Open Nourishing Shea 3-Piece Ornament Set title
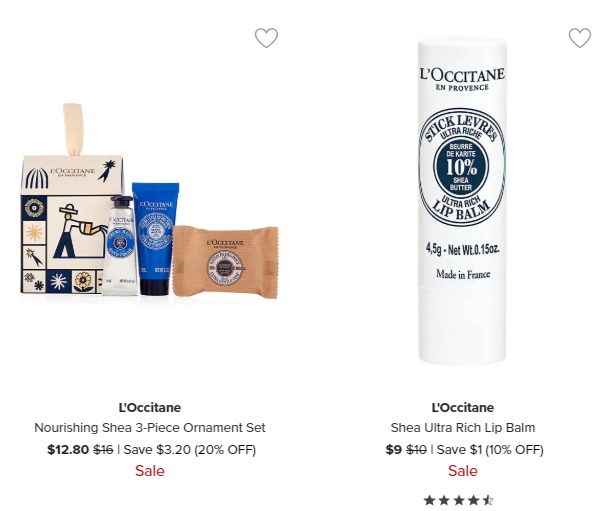 coord(150,428)
